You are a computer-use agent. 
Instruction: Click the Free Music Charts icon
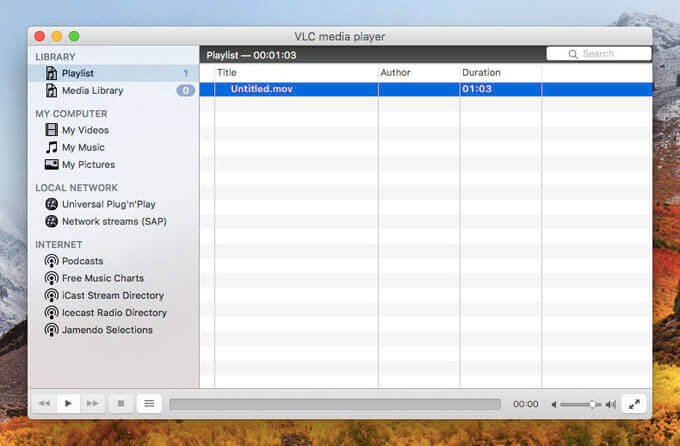tap(51, 278)
